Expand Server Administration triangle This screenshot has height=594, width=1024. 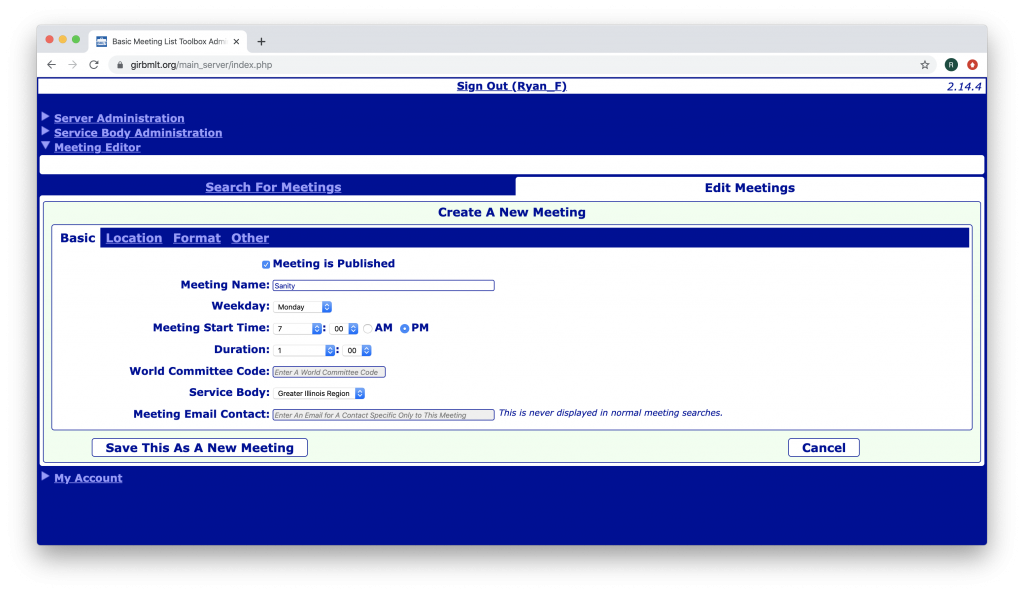(45, 117)
